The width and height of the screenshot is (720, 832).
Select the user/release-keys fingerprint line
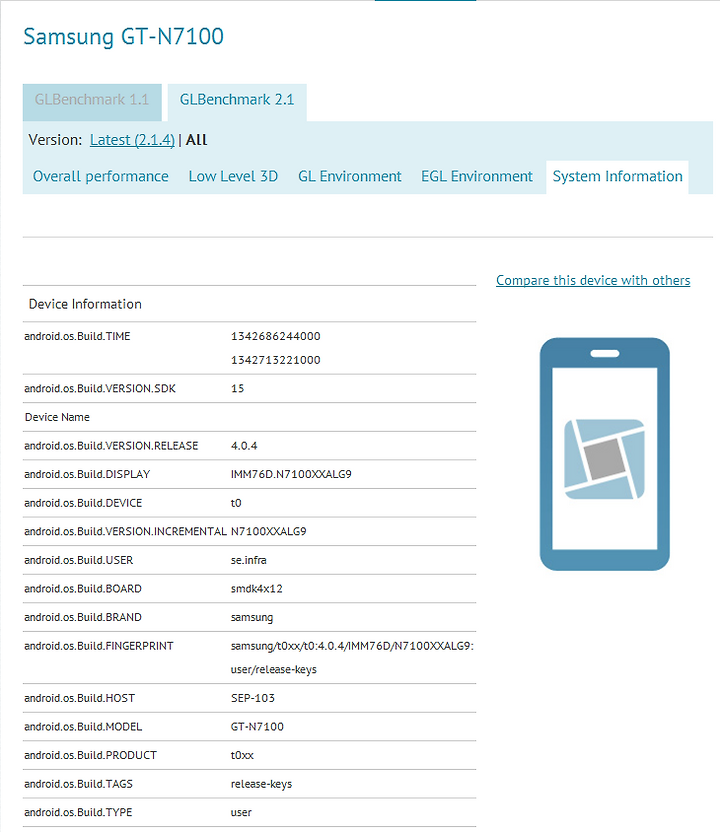(x=274, y=670)
